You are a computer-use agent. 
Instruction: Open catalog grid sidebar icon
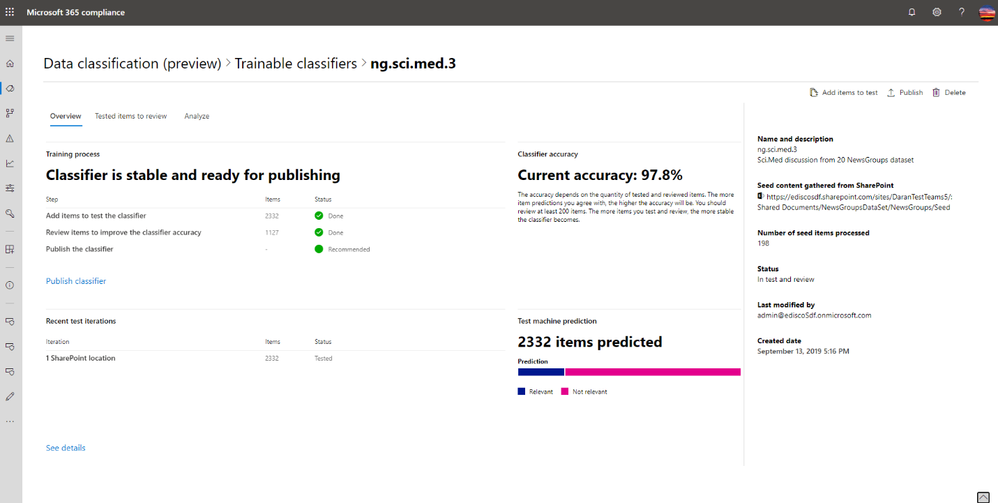(10, 250)
